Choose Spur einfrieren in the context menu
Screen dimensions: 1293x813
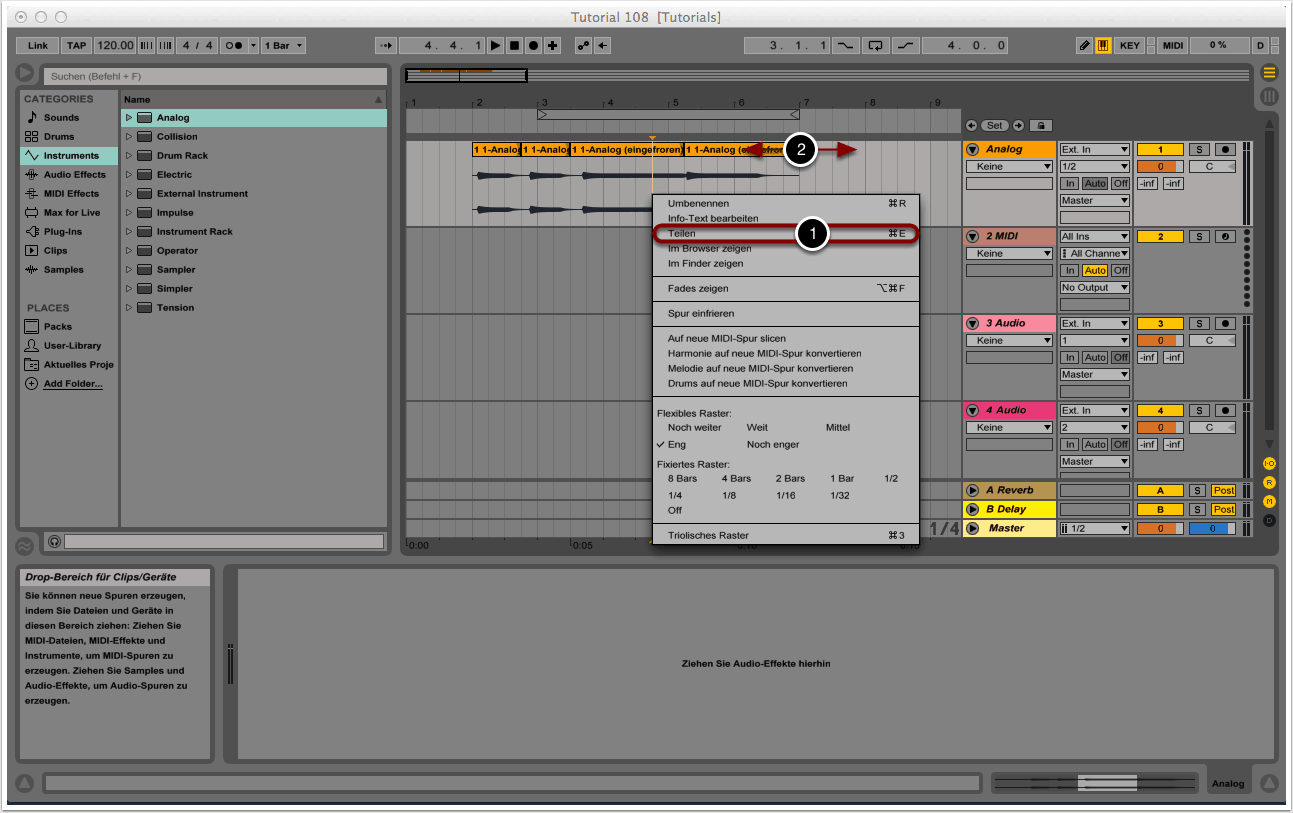click(701, 314)
